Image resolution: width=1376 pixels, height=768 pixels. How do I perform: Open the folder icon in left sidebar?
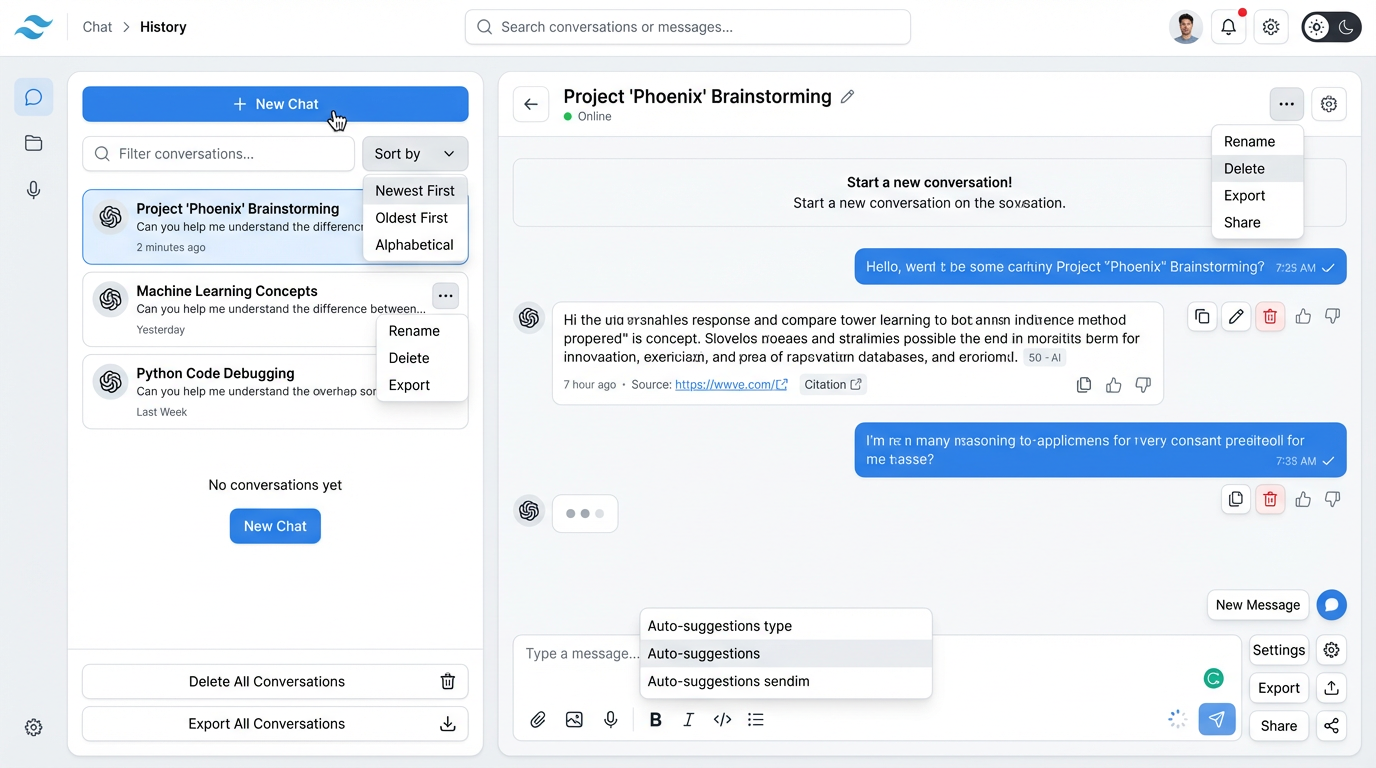coord(33,143)
